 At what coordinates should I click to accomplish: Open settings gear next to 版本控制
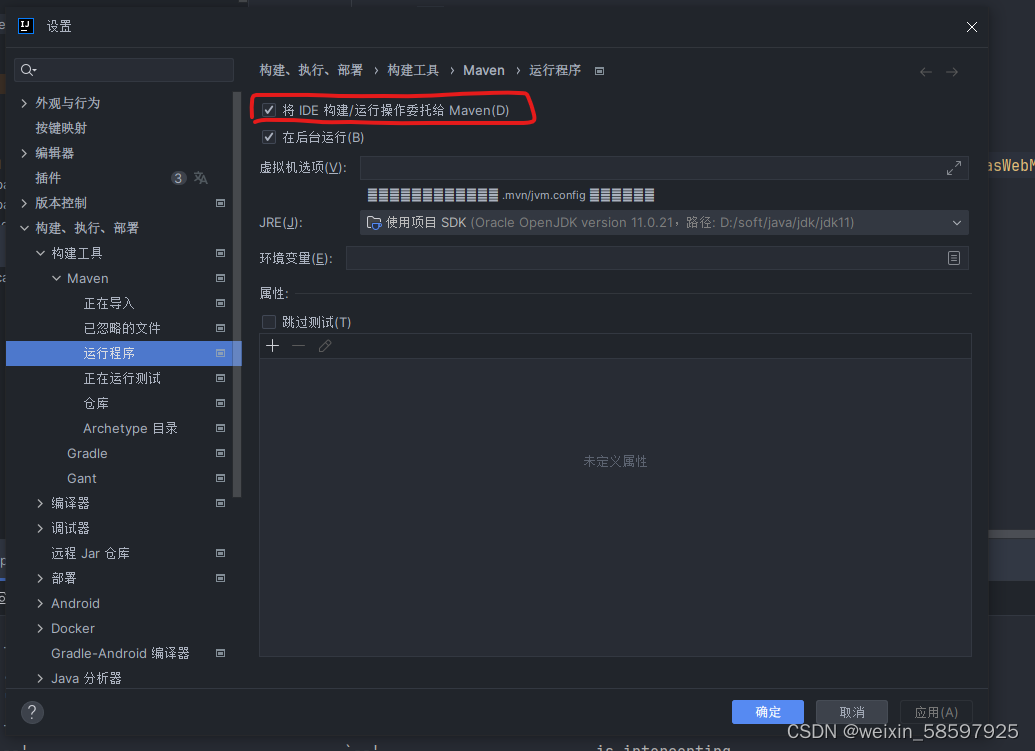coord(219,203)
